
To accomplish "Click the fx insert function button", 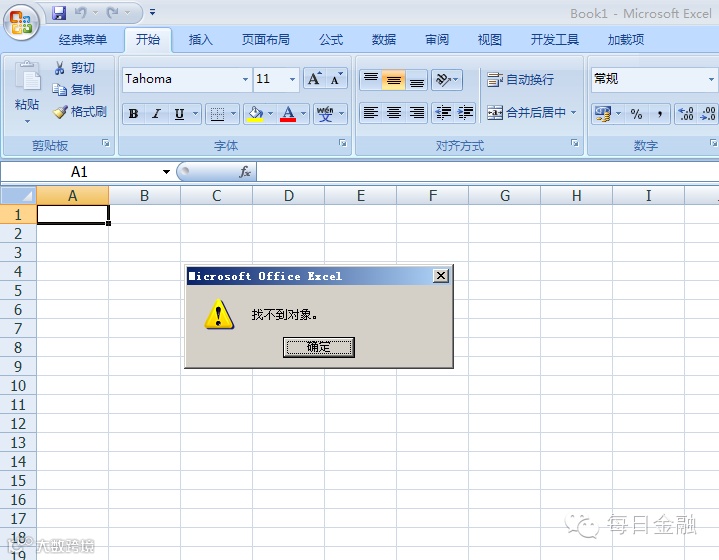I will point(245,172).
